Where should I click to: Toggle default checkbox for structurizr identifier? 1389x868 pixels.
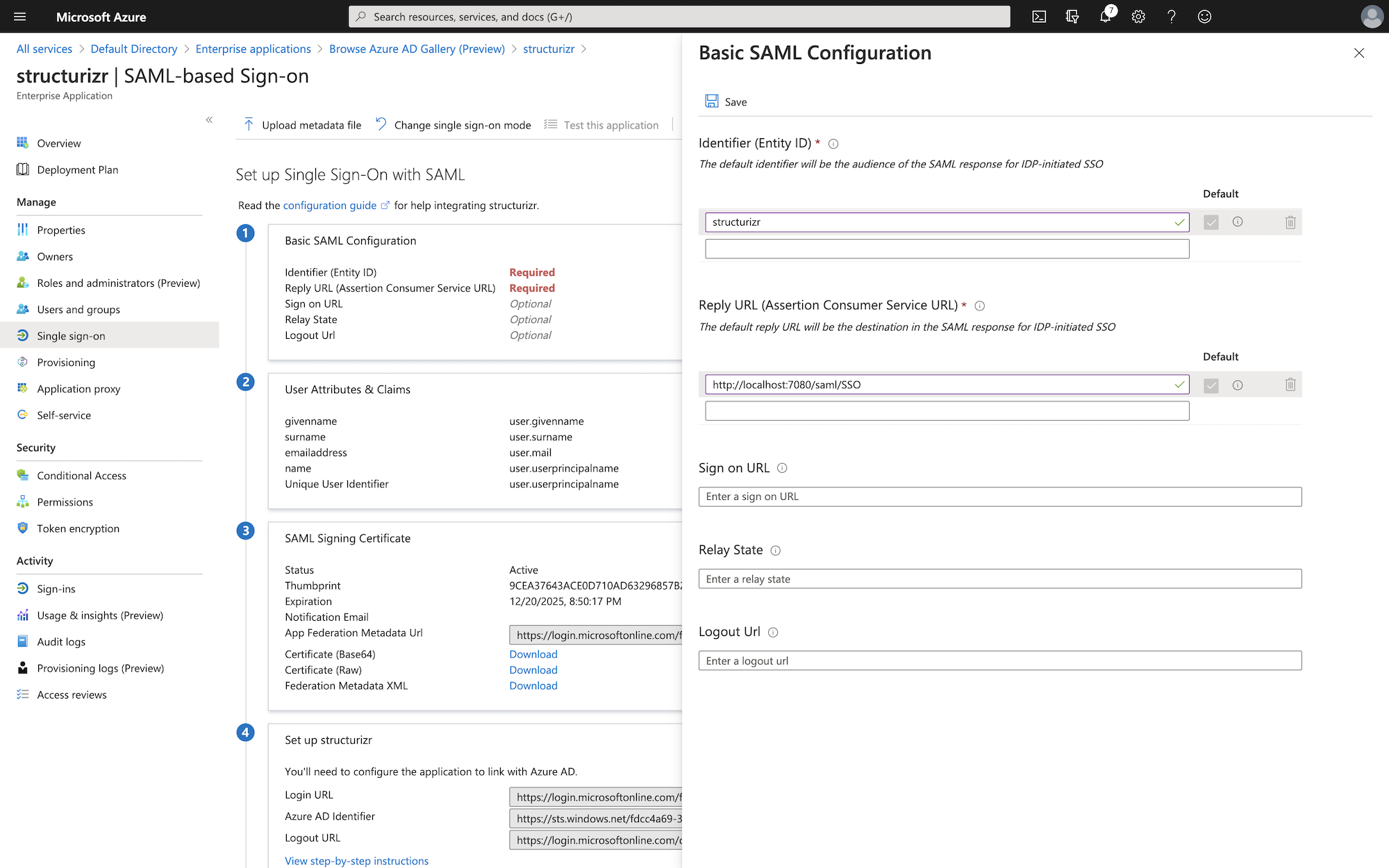point(1211,222)
